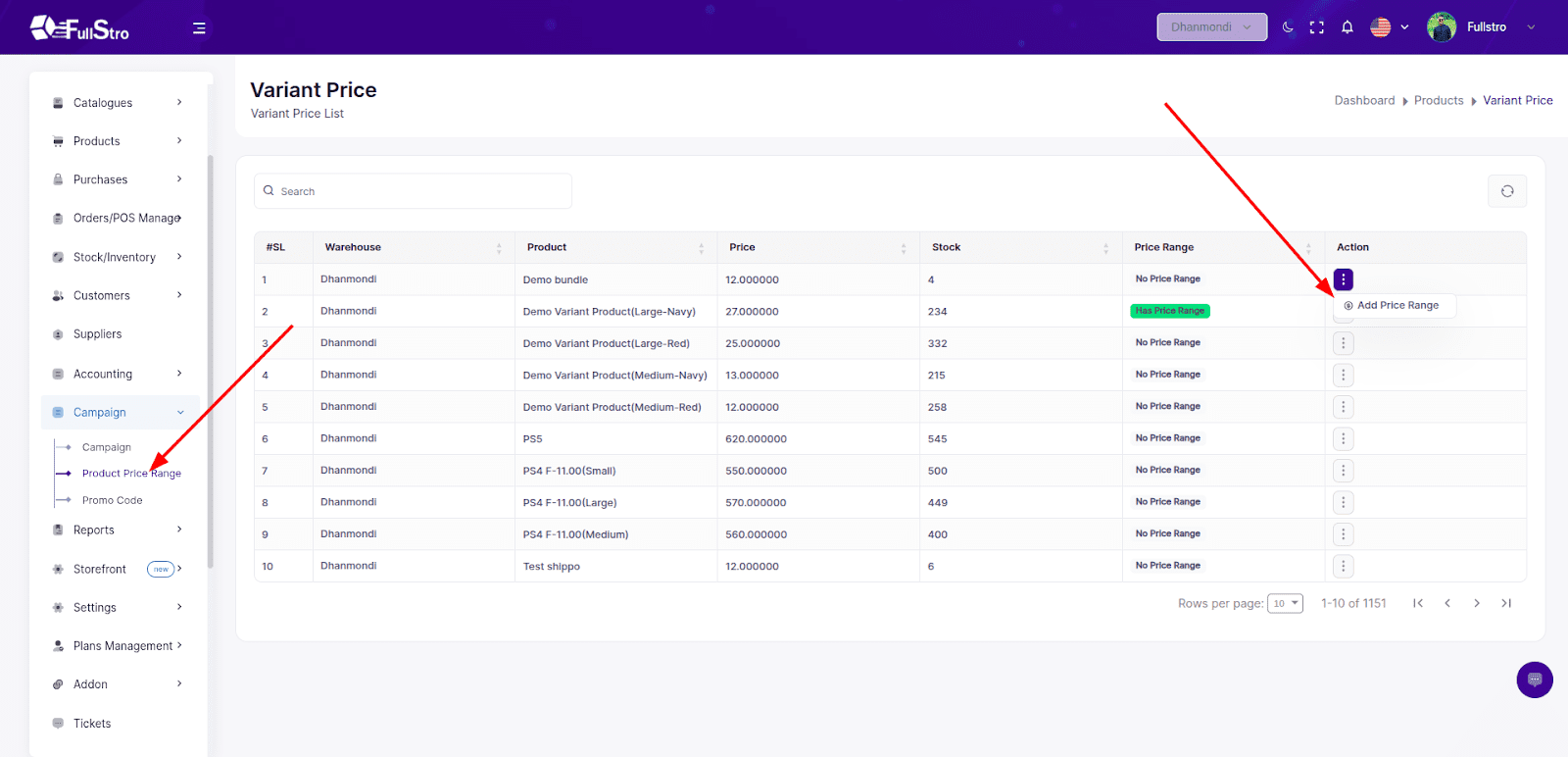
Task: Toggle the hamburger sidebar menu
Action: [x=199, y=27]
